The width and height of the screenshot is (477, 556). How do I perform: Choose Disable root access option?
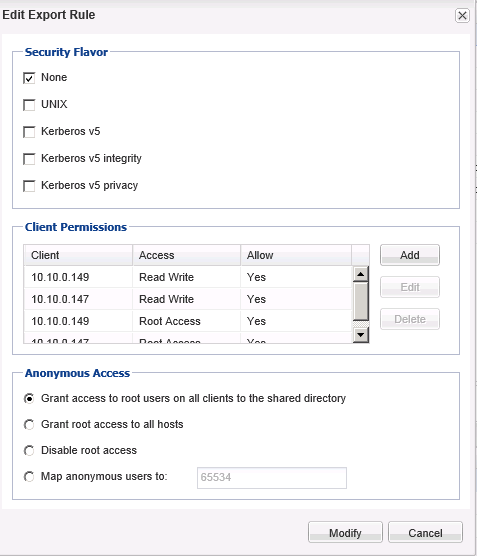click(x=29, y=451)
